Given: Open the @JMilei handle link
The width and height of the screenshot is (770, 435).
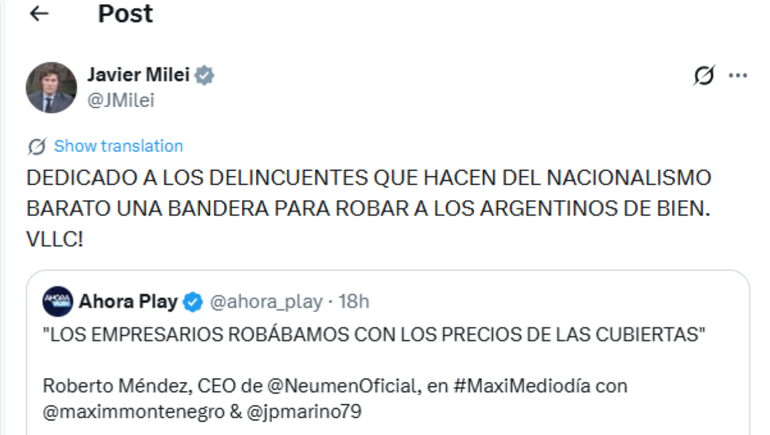Looking at the screenshot, I should (120, 100).
